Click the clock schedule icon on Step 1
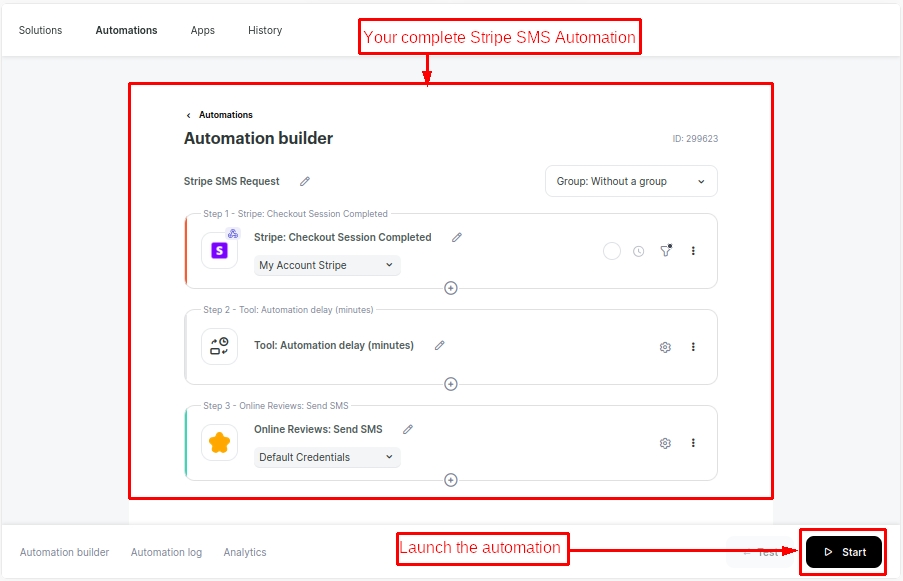Image resolution: width=903 pixels, height=581 pixels. point(638,251)
